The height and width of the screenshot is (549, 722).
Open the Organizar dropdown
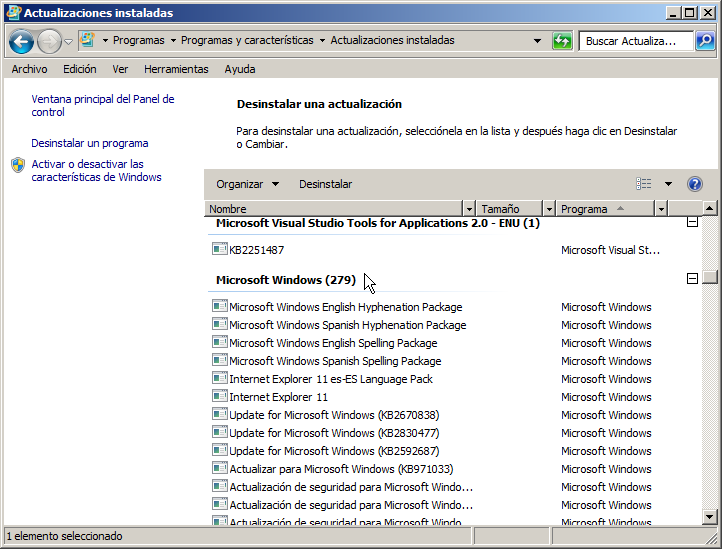[x=247, y=184]
